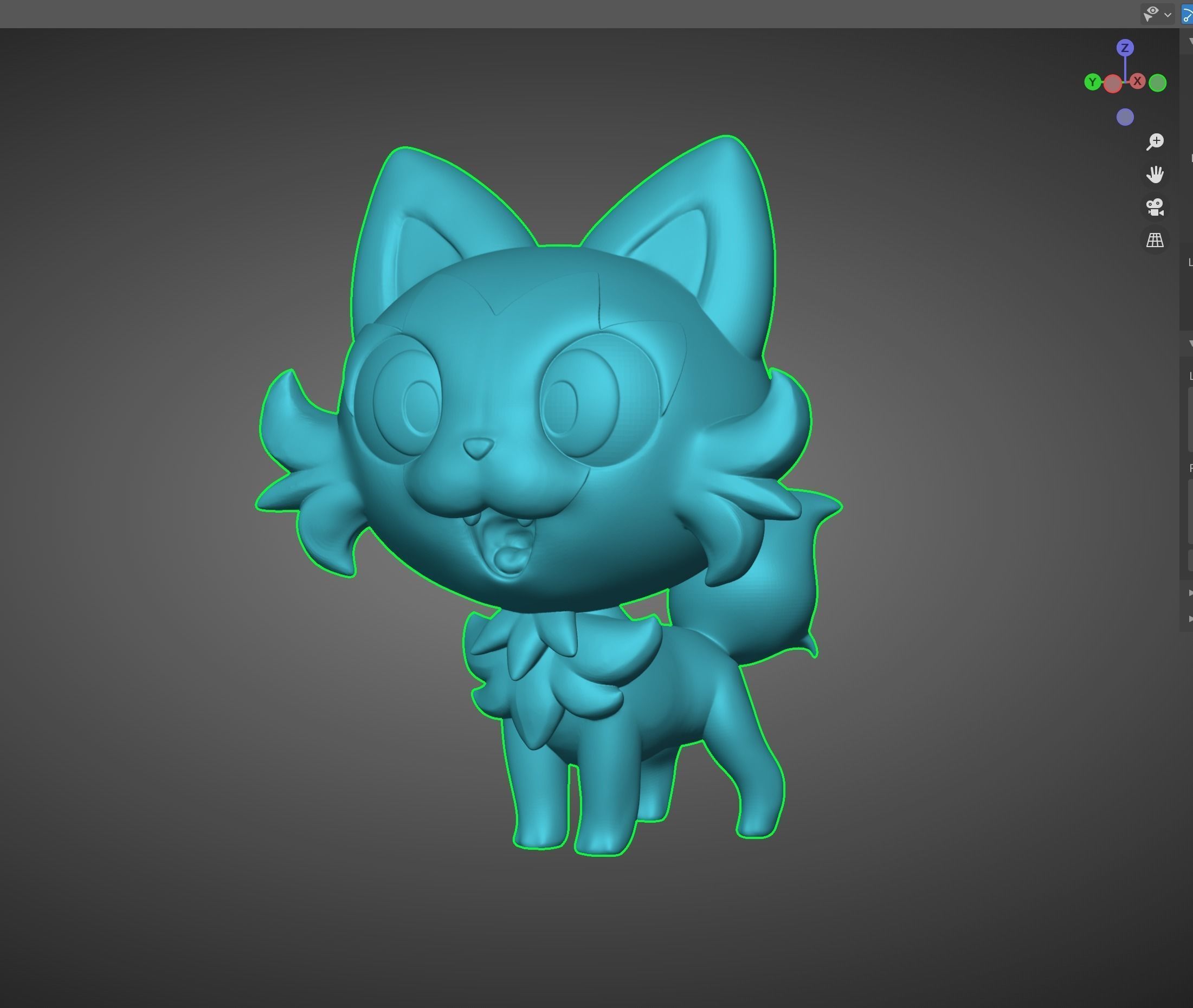Click the zoom magnifier viewport icon
This screenshot has width=1193, height=1008.
[x=1155, y=141]
